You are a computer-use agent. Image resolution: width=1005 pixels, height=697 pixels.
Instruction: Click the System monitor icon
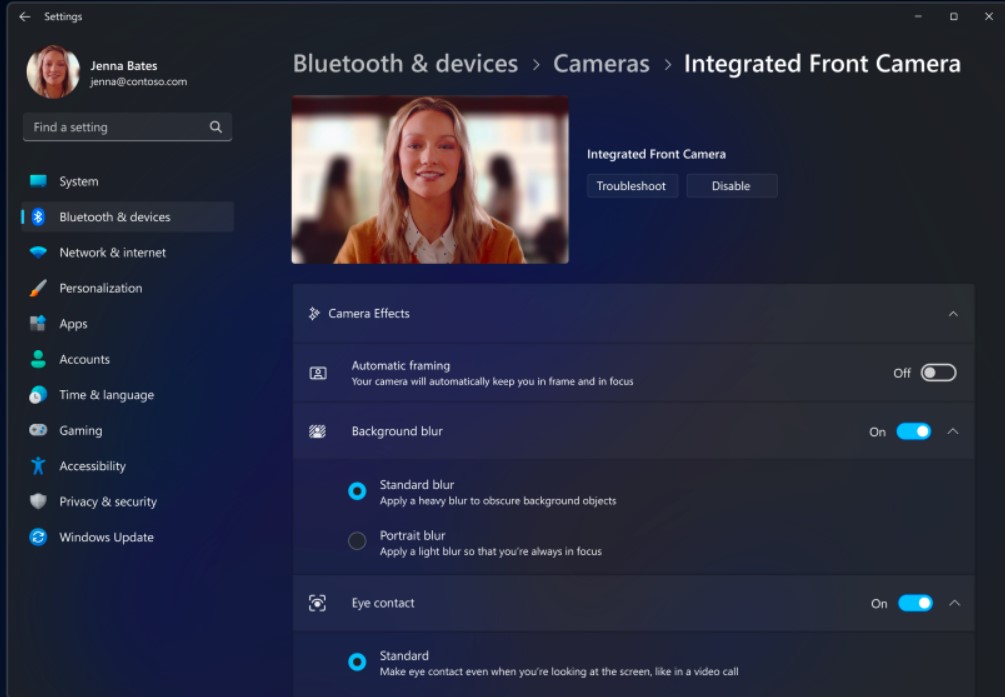[38, 181]
